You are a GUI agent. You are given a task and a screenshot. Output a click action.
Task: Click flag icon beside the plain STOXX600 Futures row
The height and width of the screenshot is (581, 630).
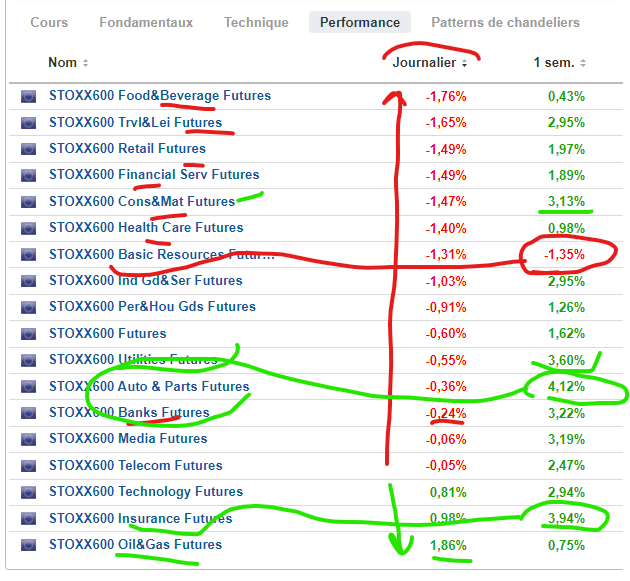coord(28,333)
